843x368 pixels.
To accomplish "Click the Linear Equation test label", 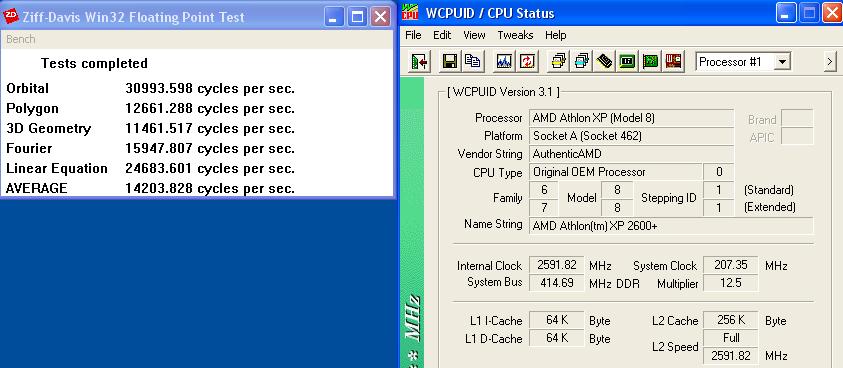I will point(57,169).
